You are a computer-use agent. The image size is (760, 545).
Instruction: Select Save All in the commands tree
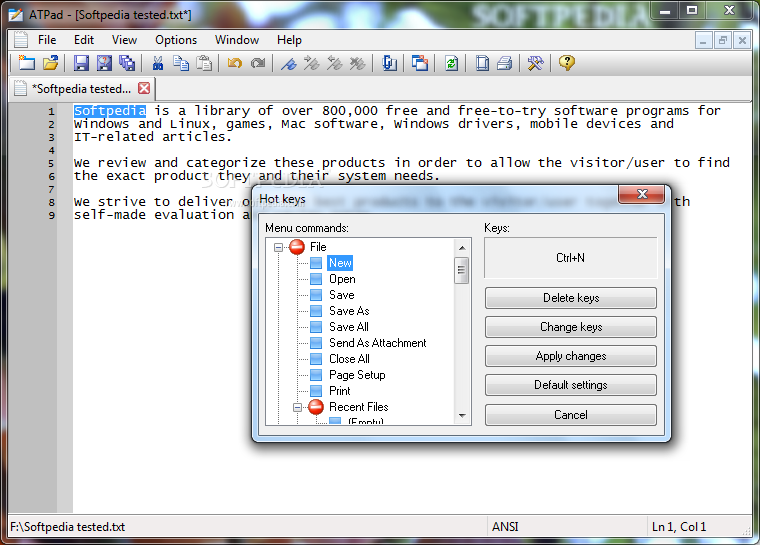[349, 327]
